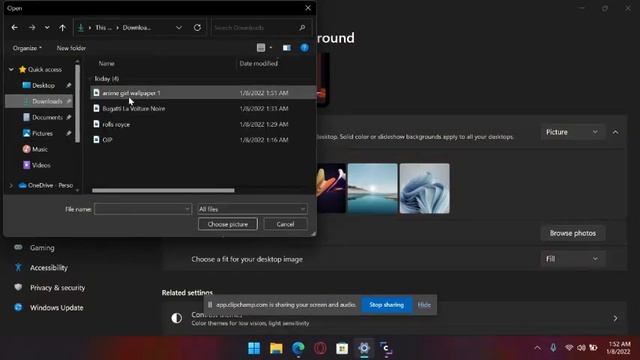Switch to Settings app on taskbar

pos(364,348)
